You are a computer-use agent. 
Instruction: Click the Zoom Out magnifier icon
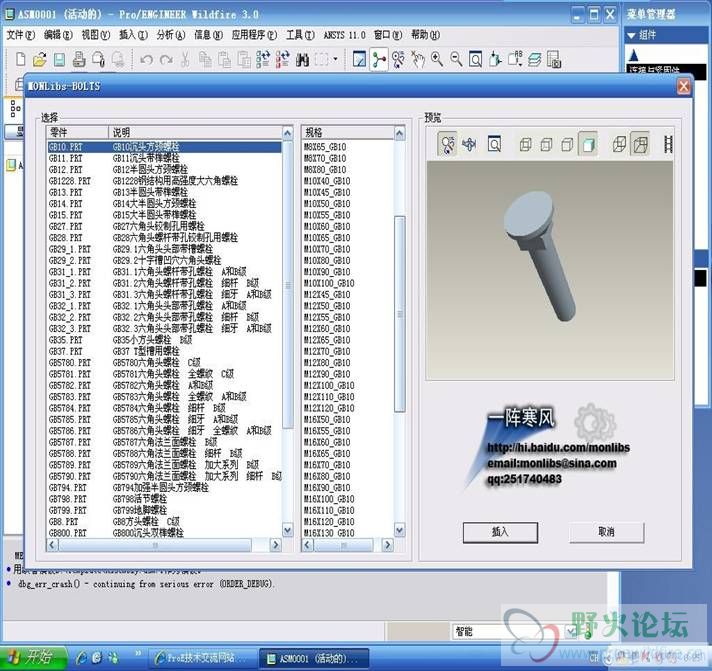pos(456,59)
